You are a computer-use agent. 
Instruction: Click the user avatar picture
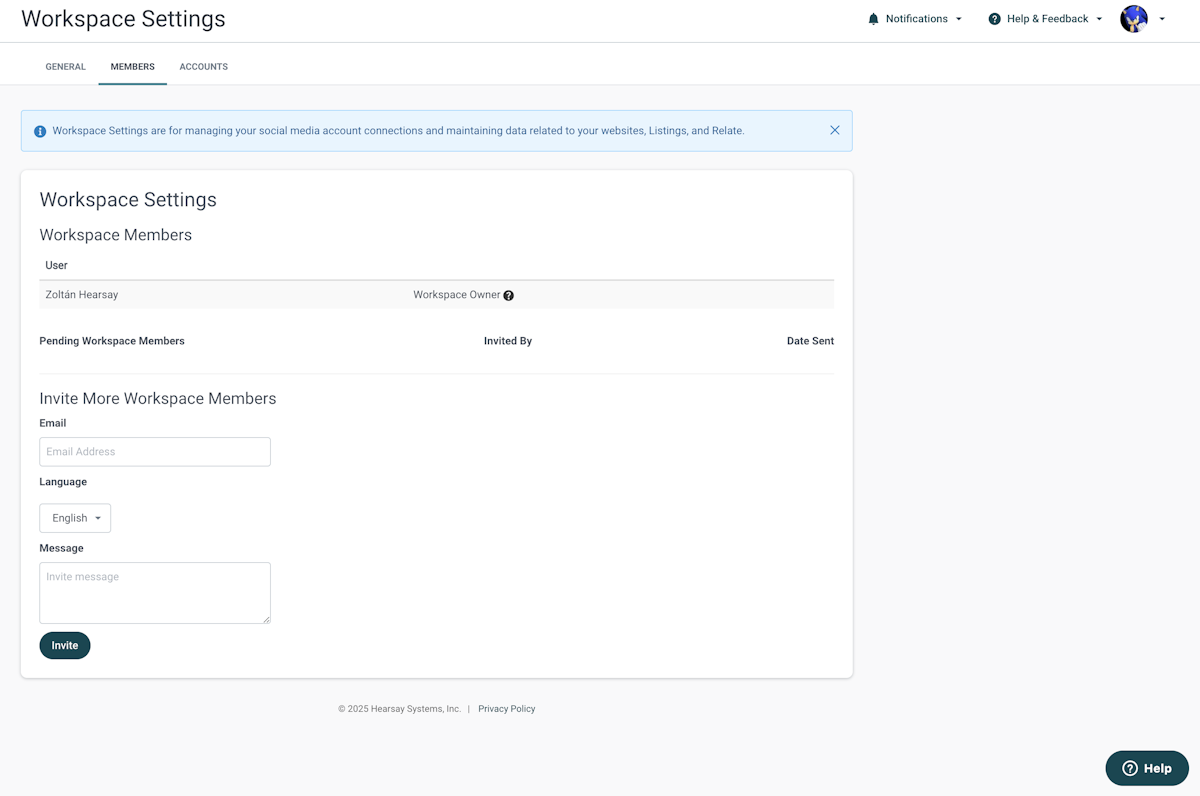[1134, 19]
